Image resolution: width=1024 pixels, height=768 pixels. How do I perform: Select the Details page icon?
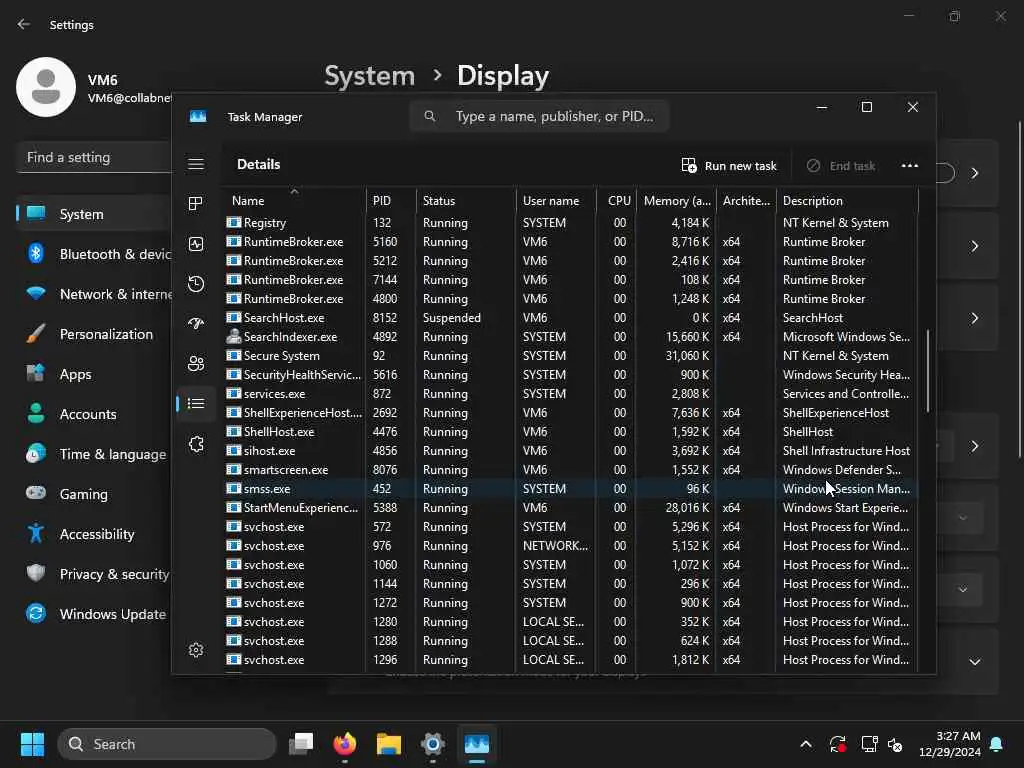pyautogui.click(x=196, y=404)
